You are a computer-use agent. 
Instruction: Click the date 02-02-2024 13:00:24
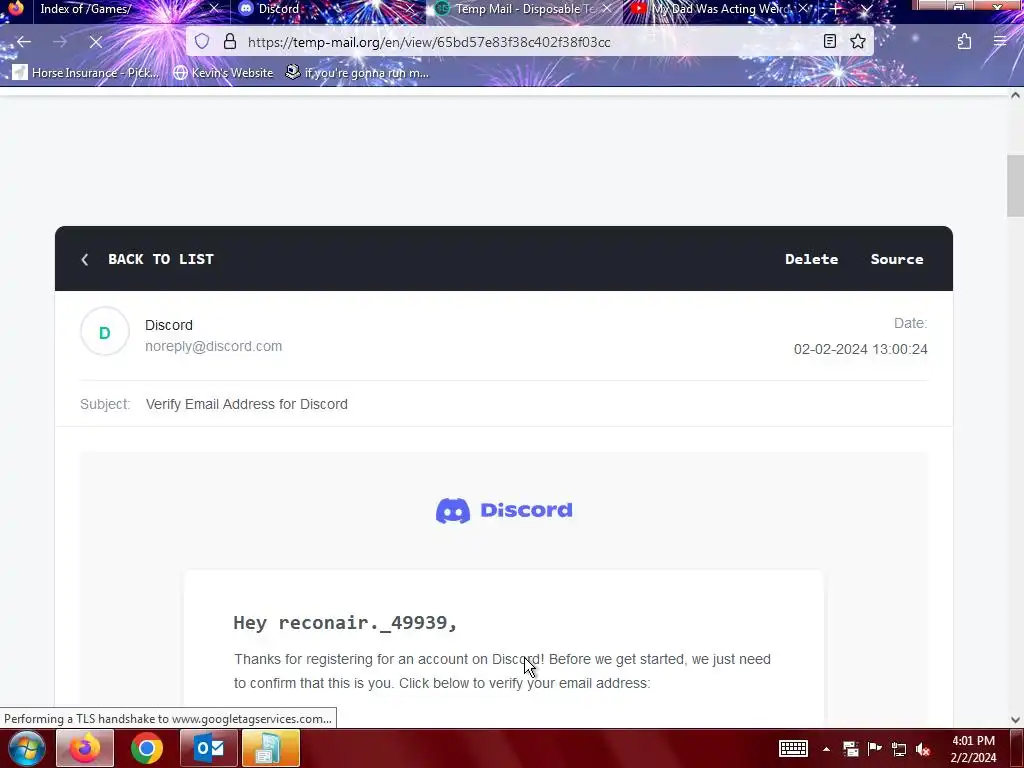860,349
